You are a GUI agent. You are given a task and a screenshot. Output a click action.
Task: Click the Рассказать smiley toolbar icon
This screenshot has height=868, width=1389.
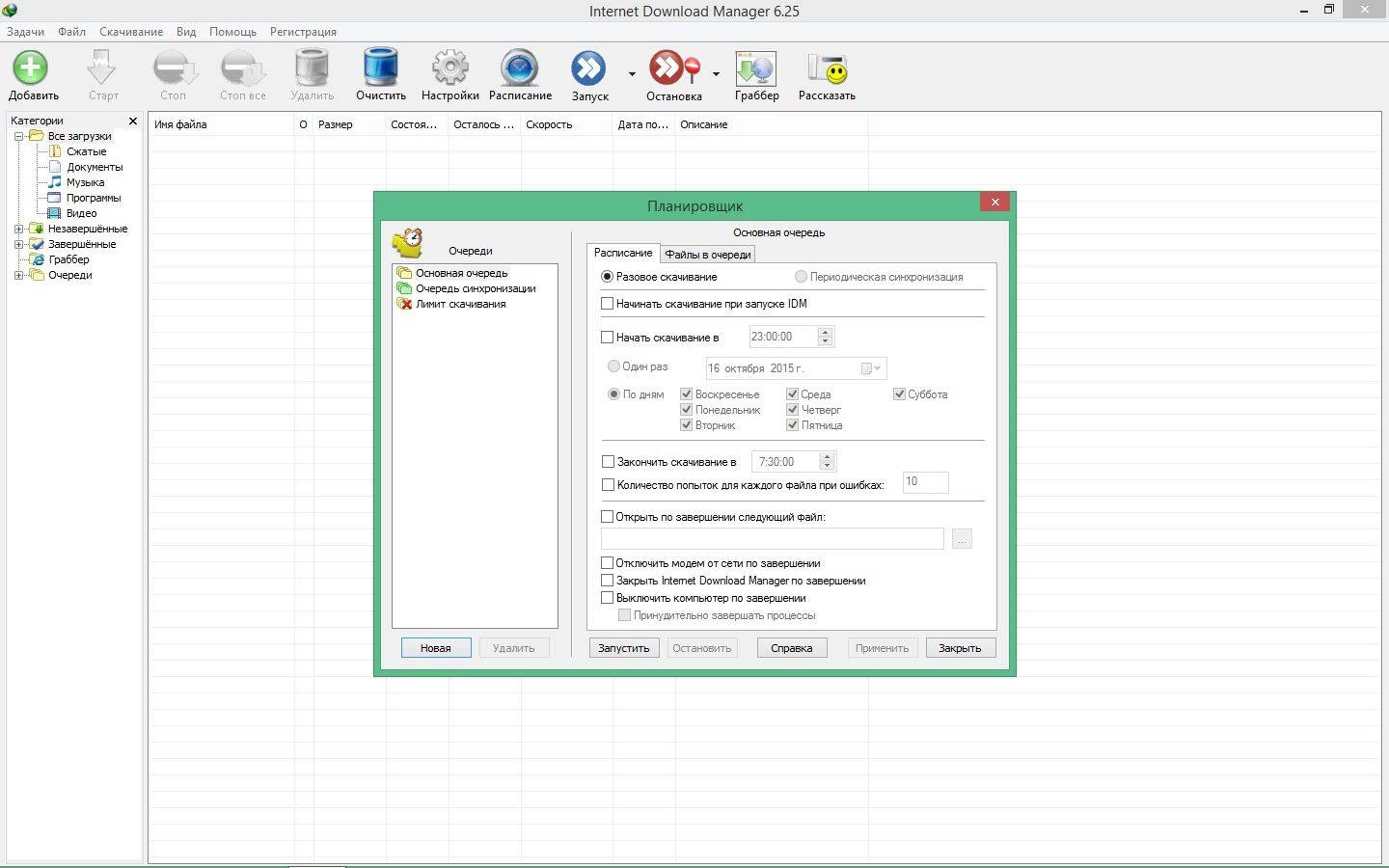(827, 68)
